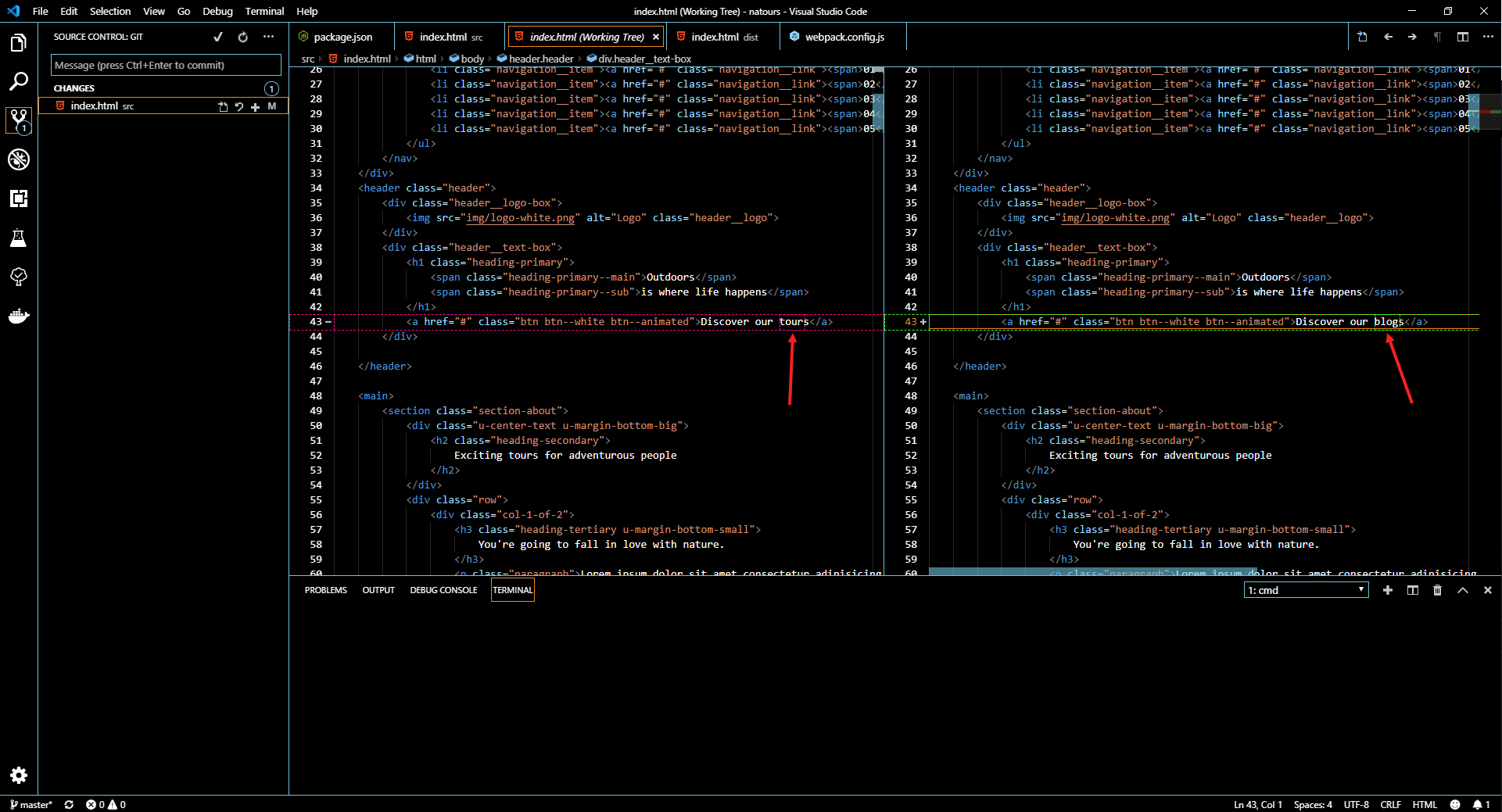Select terminal from 1: cmd dropdown

click(1306, 590)
